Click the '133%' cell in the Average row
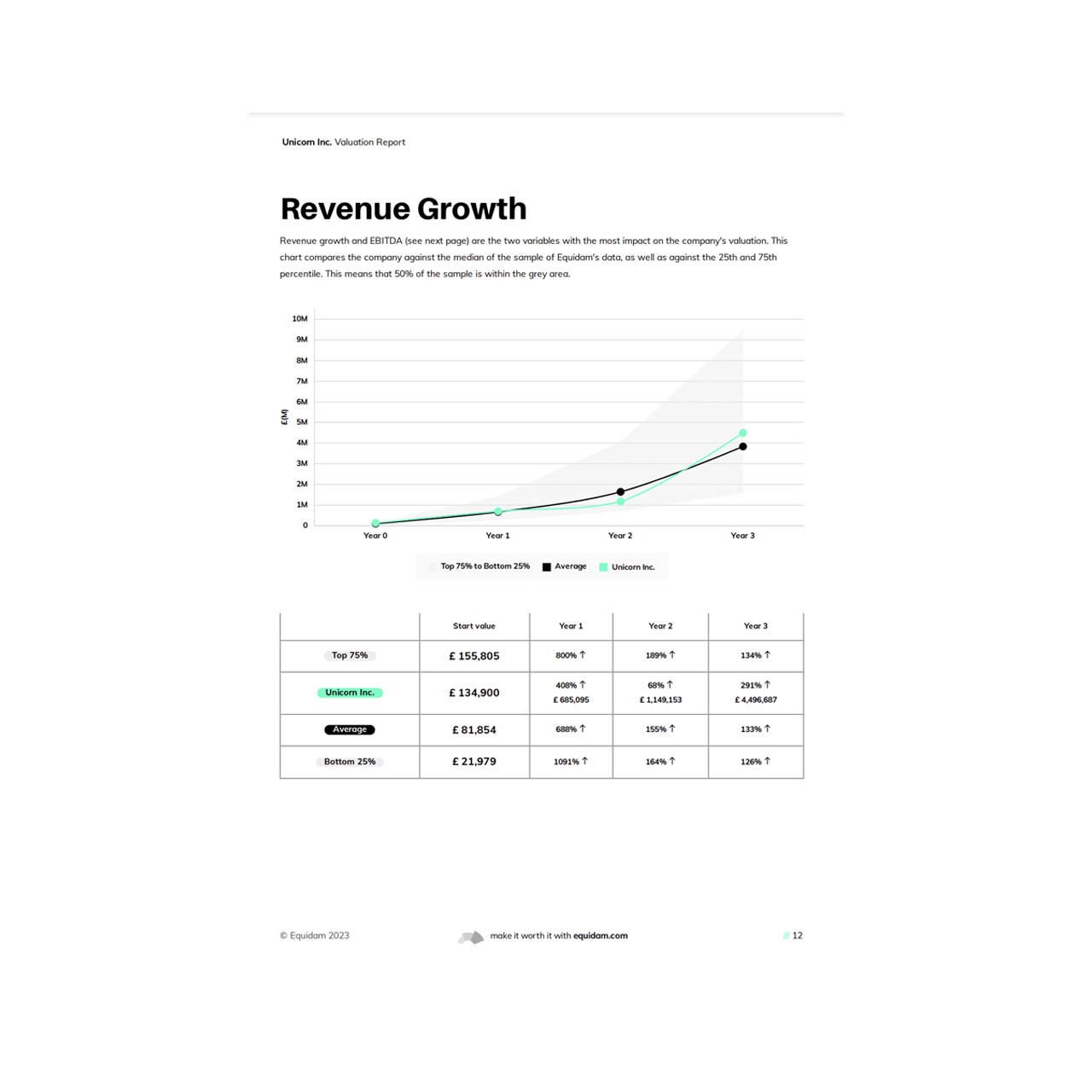This screenshot has height=1092, width=1092. (x=756, y=729)
